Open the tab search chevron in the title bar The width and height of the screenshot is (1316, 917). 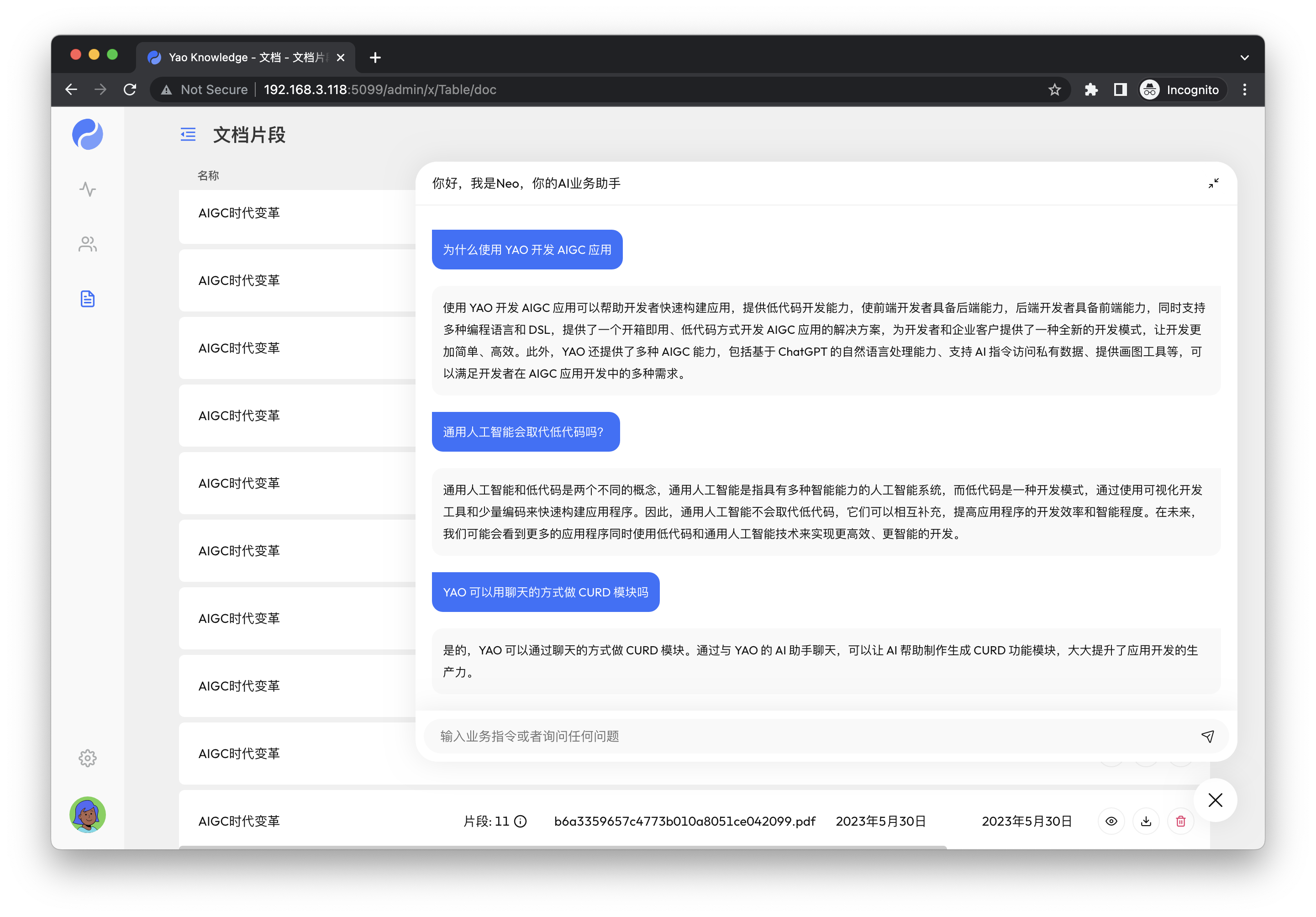pyautogui.click(x=1244, y=58)
